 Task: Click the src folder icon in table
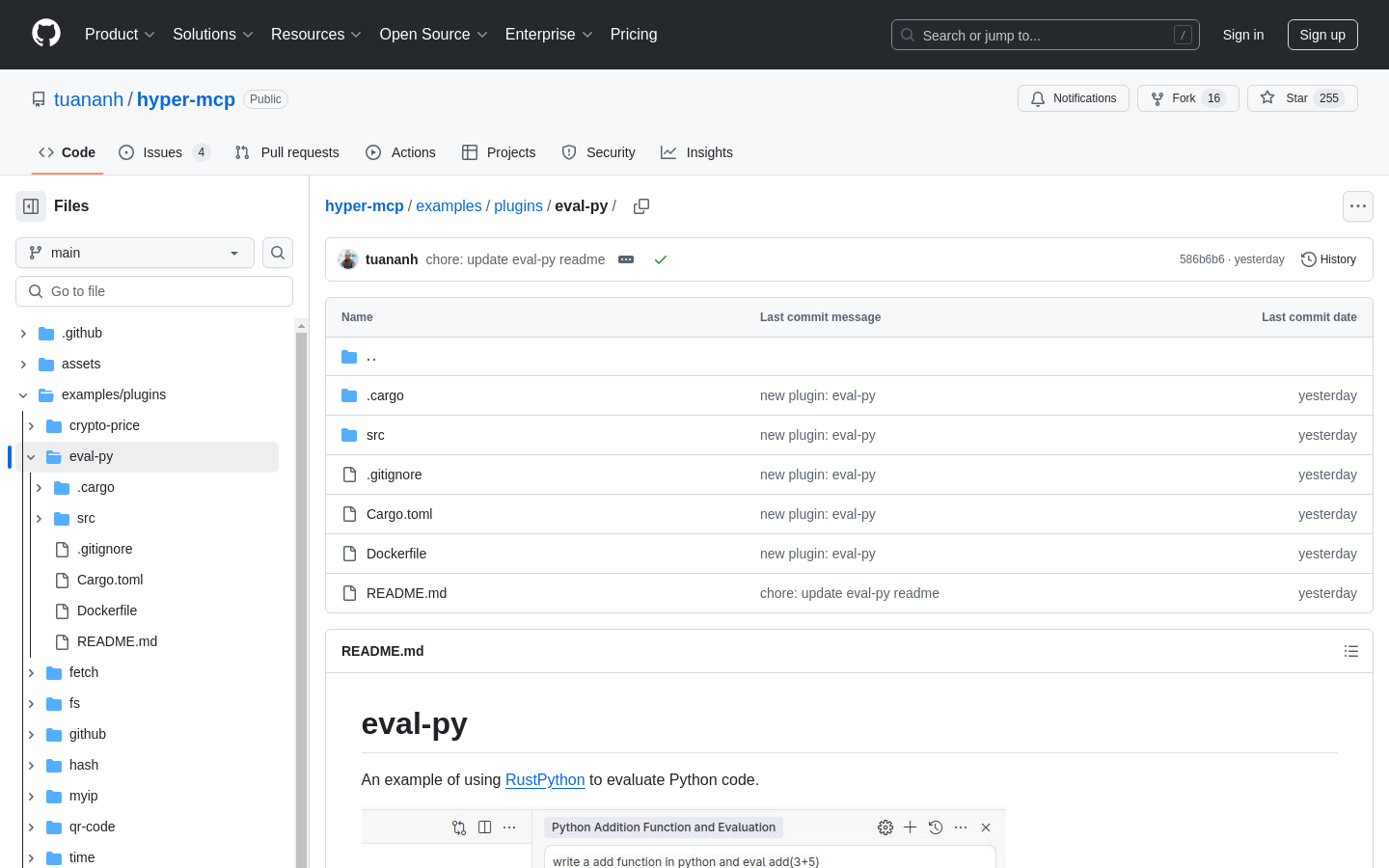coord(349,435)
